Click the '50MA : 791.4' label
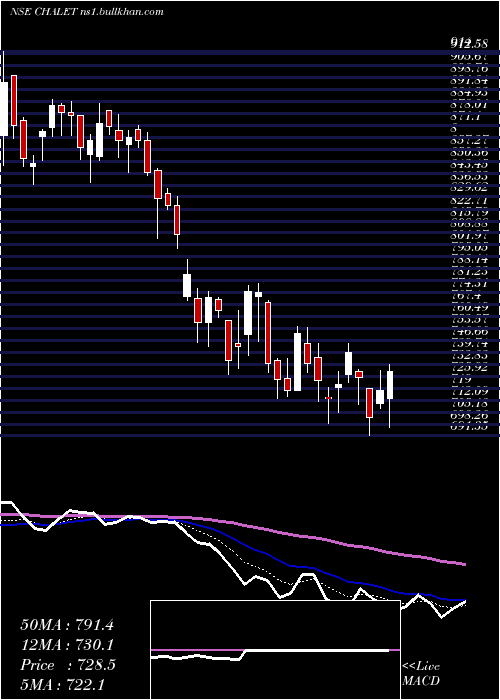Viewport: 500px width, 700px height. 67,625
